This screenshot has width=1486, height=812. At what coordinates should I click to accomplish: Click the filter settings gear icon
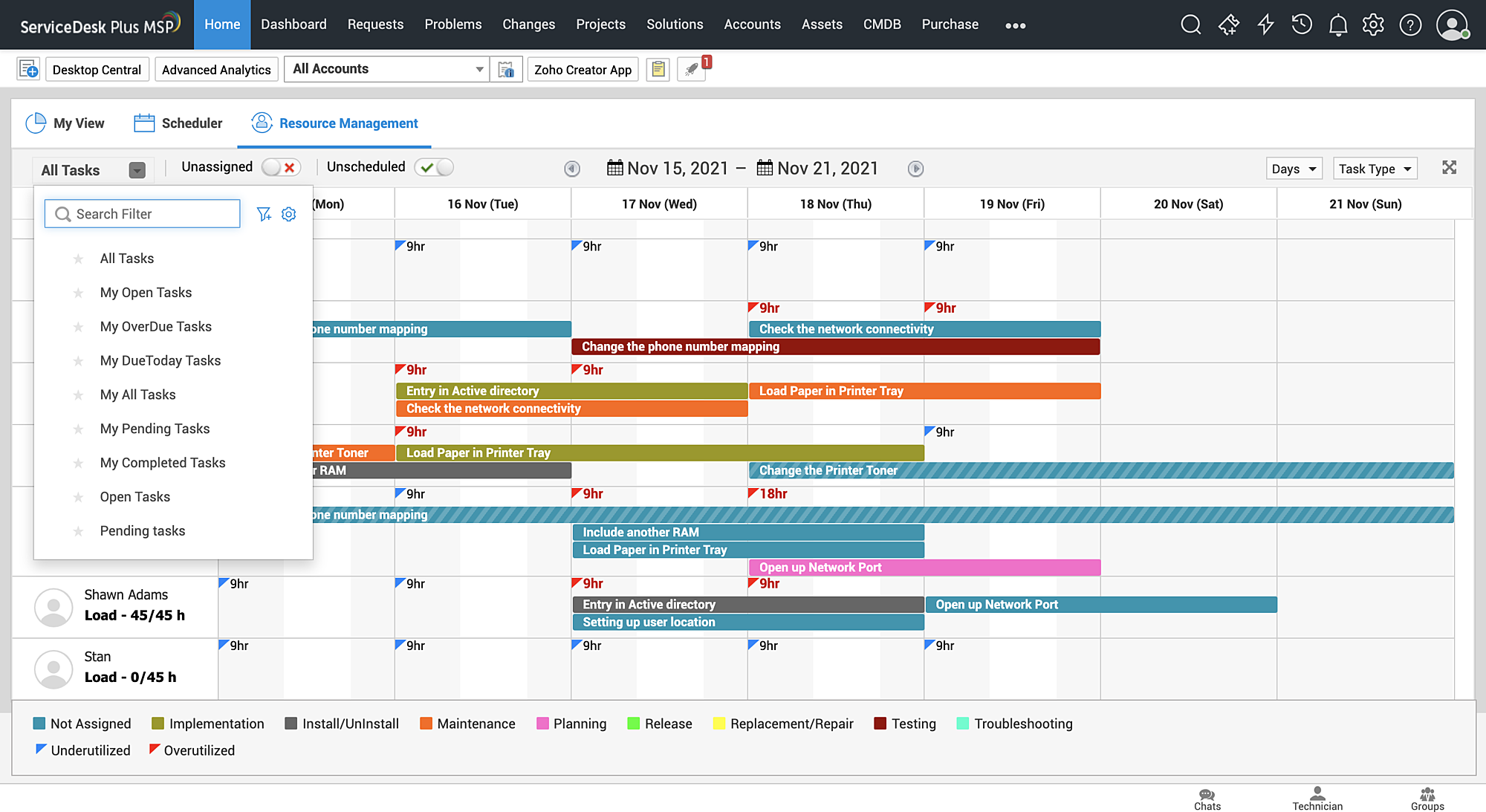(289, 214)
